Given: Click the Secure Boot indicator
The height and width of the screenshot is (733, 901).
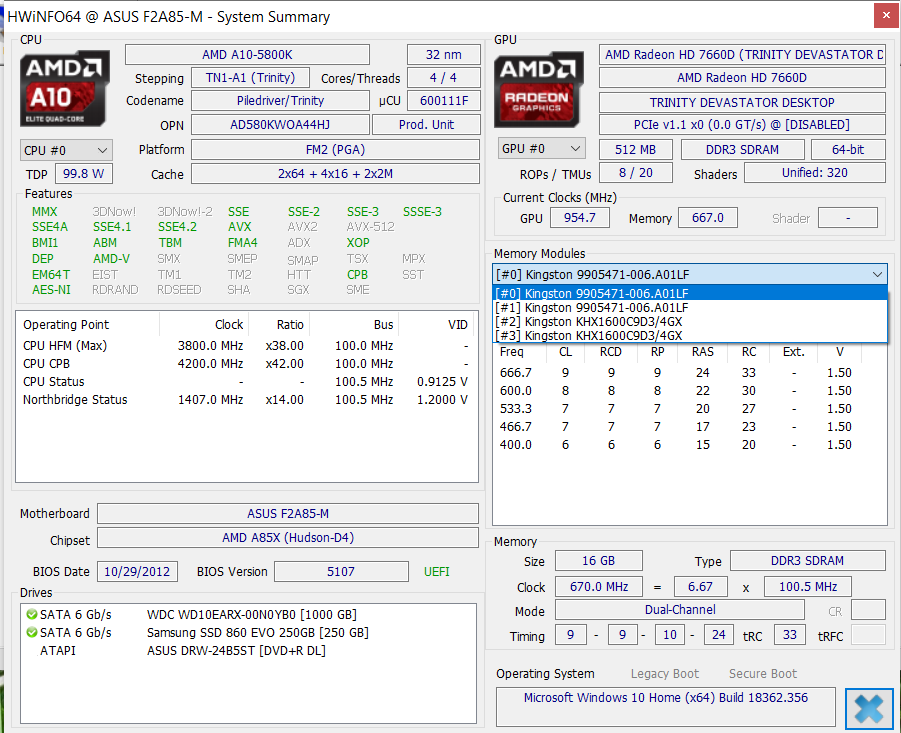Looking at the screenshot, I should click(x=763, y=674).
